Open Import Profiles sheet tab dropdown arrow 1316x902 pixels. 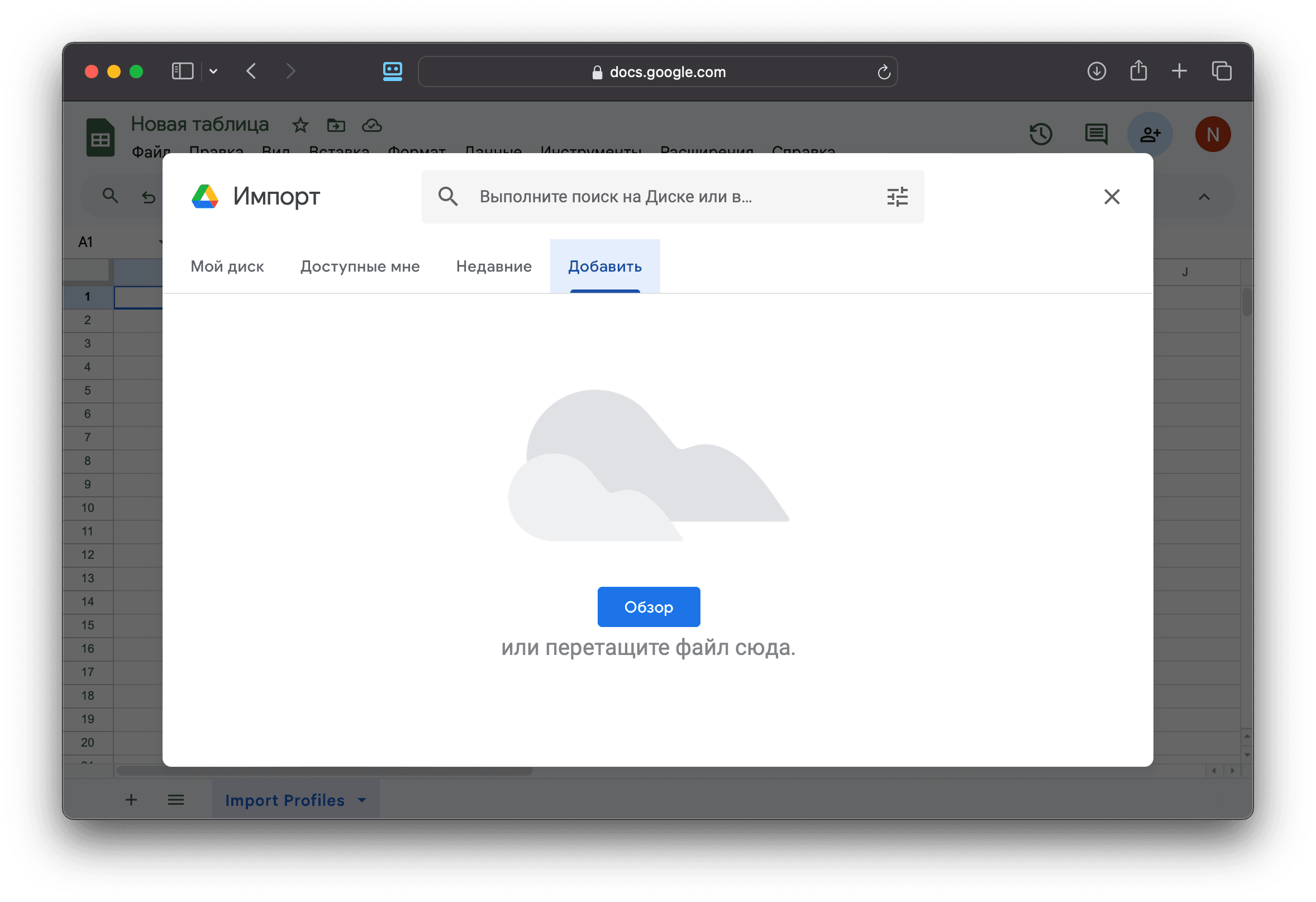(x=363, y=800)
